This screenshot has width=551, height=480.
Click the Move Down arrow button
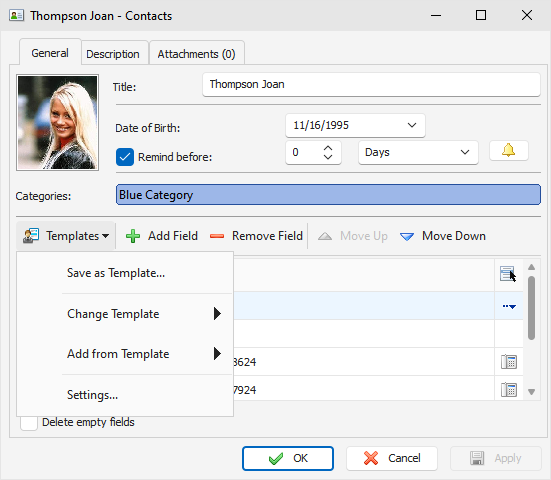coord(443,236)
